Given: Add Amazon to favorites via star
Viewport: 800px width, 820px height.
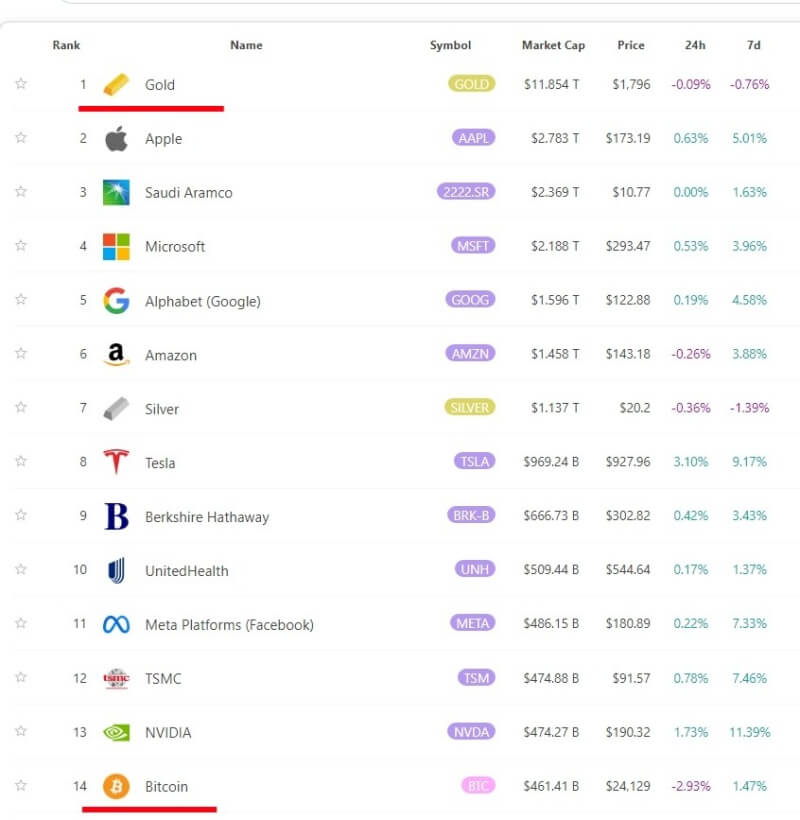Looking at the screenshot, I should pyautogui.click(x=21, y=353).
